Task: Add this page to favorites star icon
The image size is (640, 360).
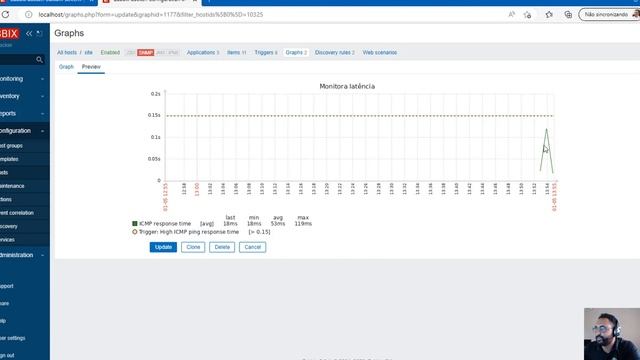Action: pyautogui.click(x=527, y=15)
